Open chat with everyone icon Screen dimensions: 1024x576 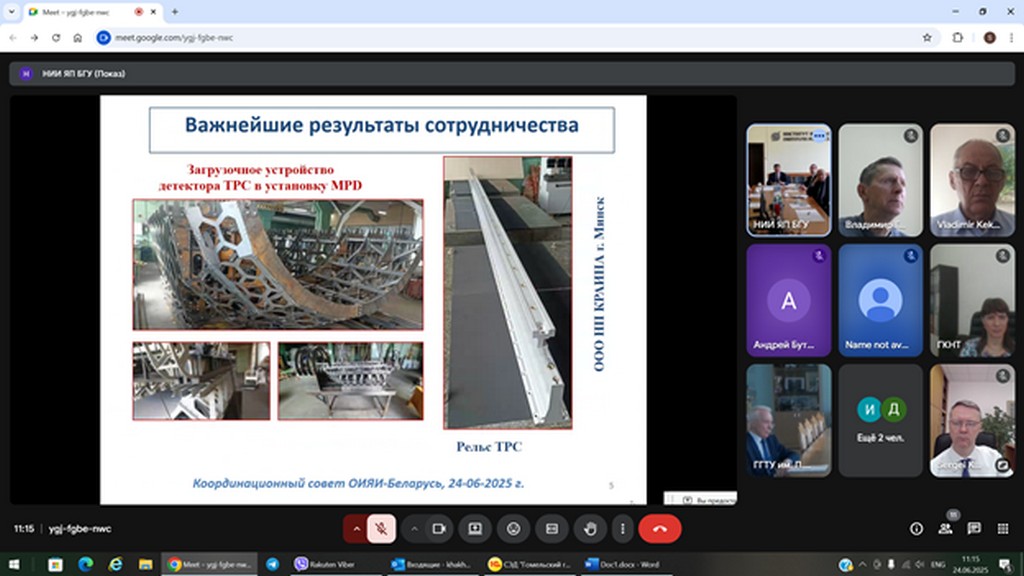pyautogui.click(x=974, y=528)
